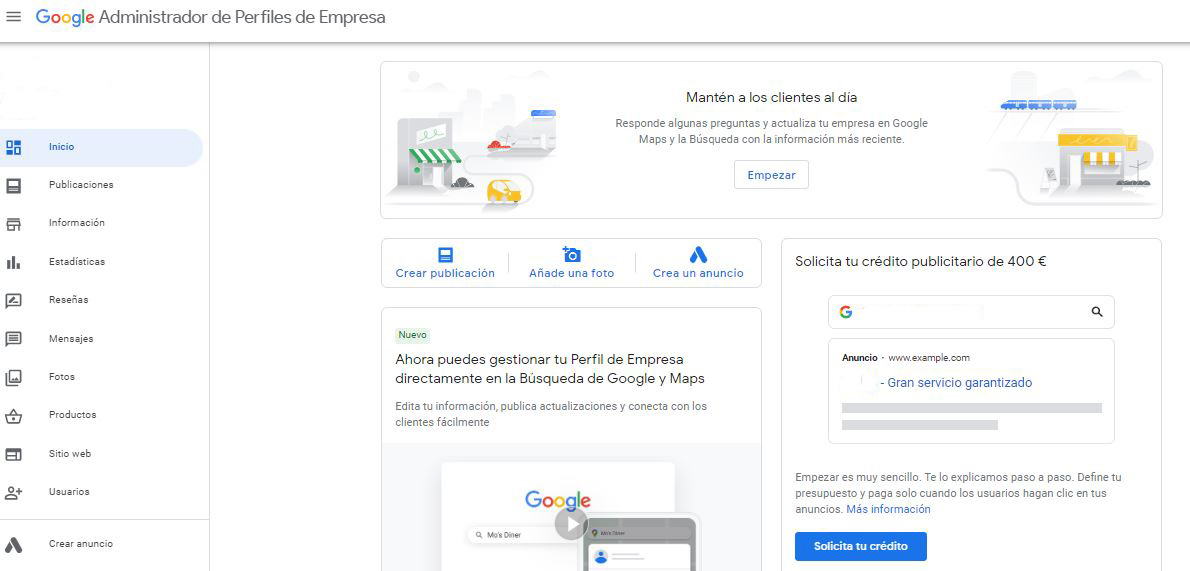Click the Mensajes chat icon

pyautogui.click(x=14, y=339)
